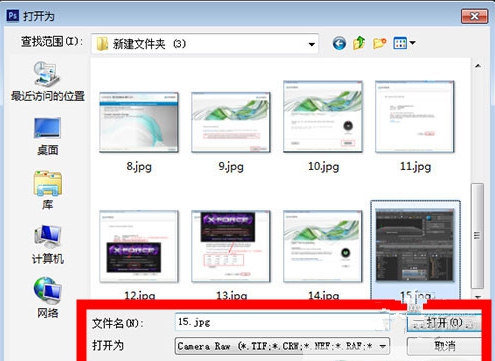Create a new folder icon
This screenshot has height=361, width=495.
tap(380, 43)
